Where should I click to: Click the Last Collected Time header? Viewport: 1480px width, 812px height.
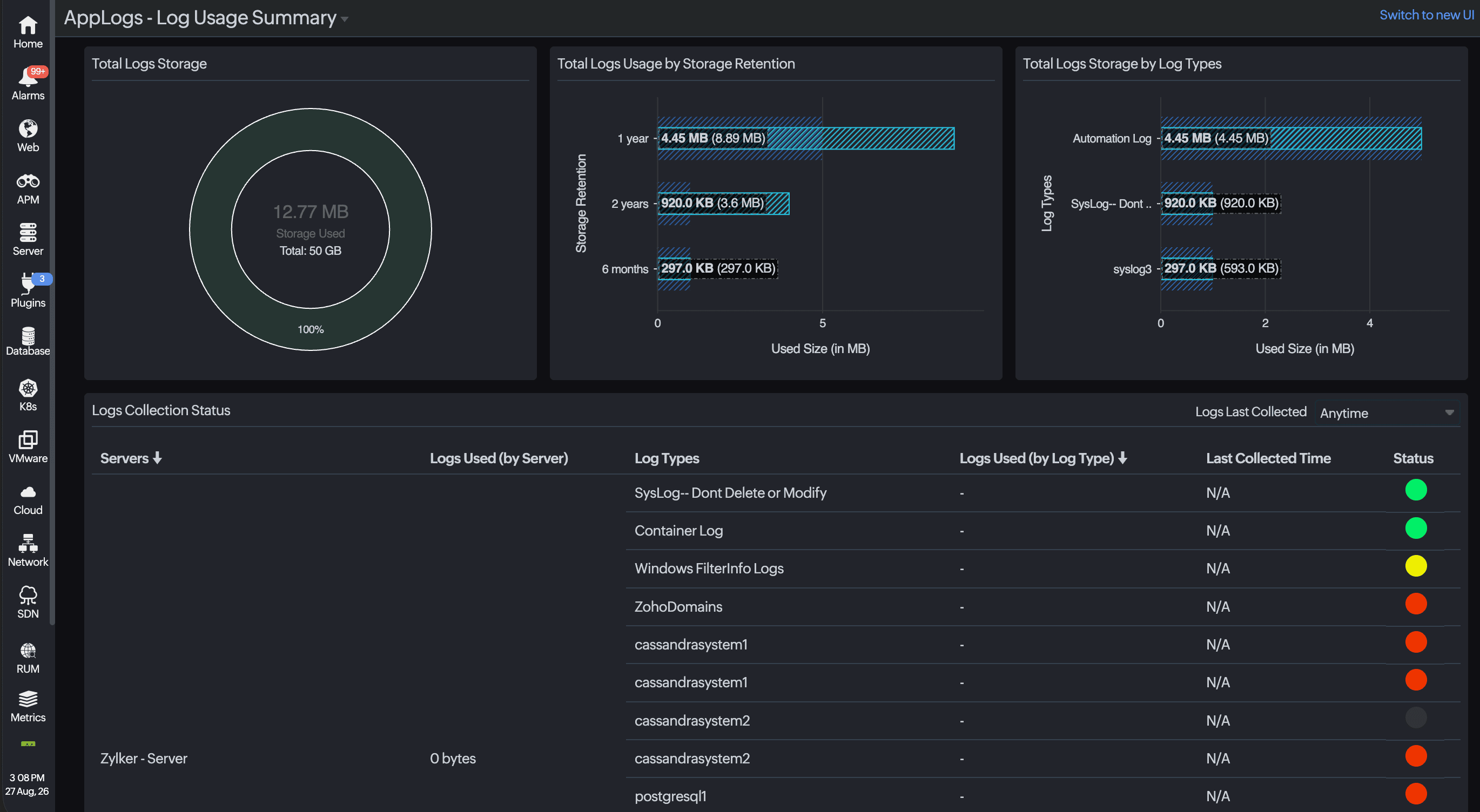tap(1268, 458)
